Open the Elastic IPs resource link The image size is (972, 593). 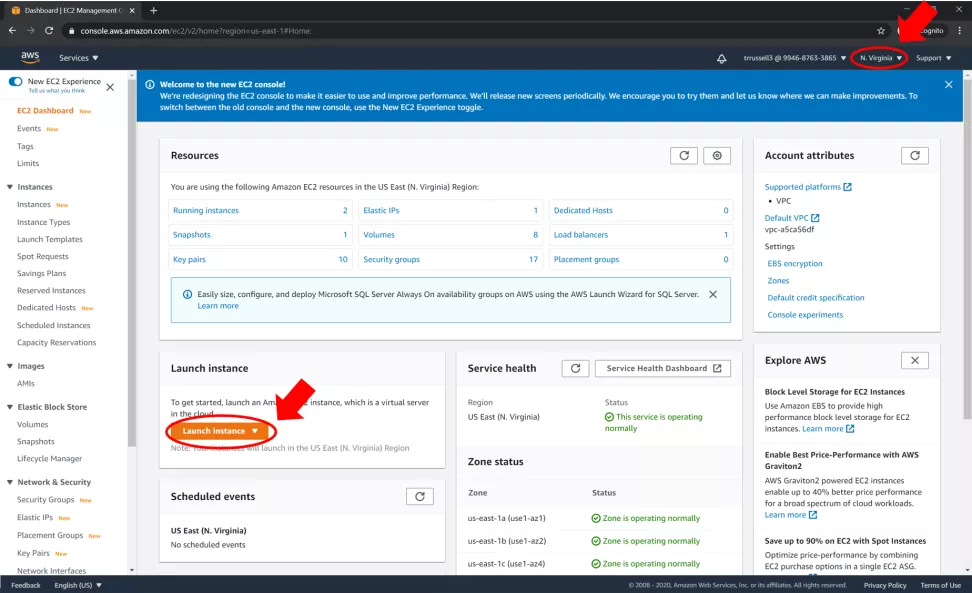[x=381, y=211]
